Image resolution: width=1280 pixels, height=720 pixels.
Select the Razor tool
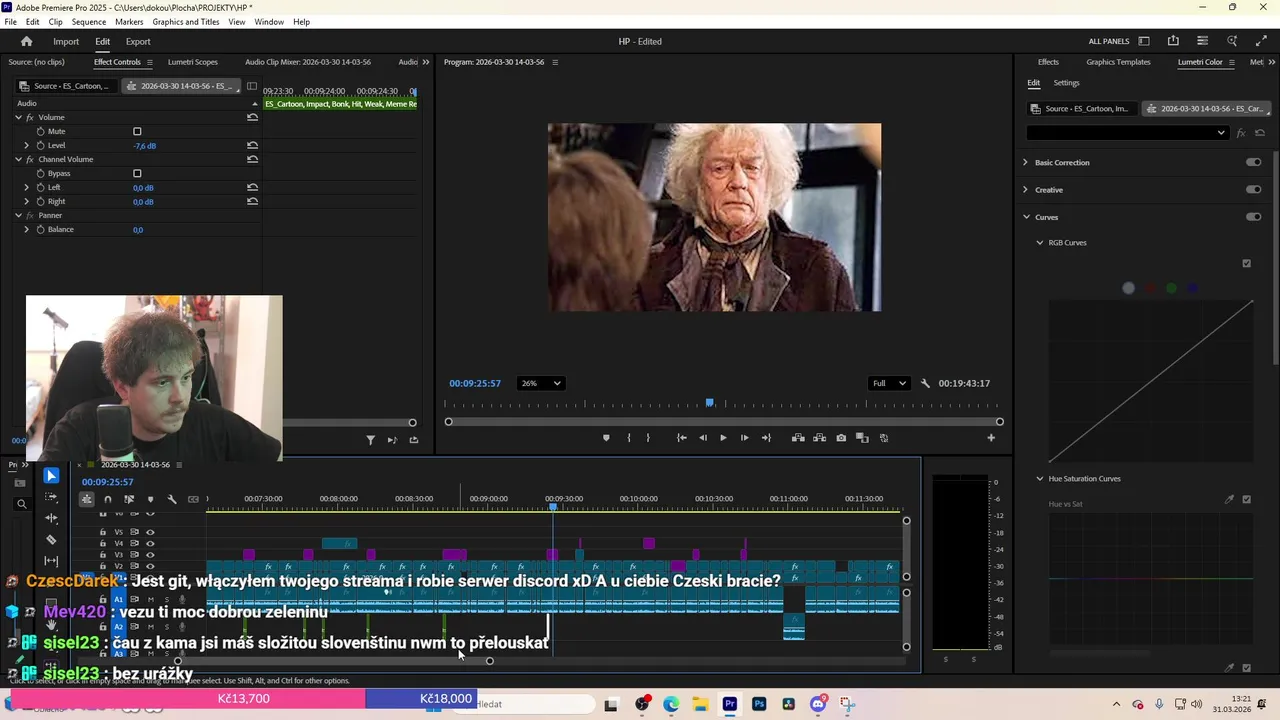pyautogui.click(x=51, y=539)
